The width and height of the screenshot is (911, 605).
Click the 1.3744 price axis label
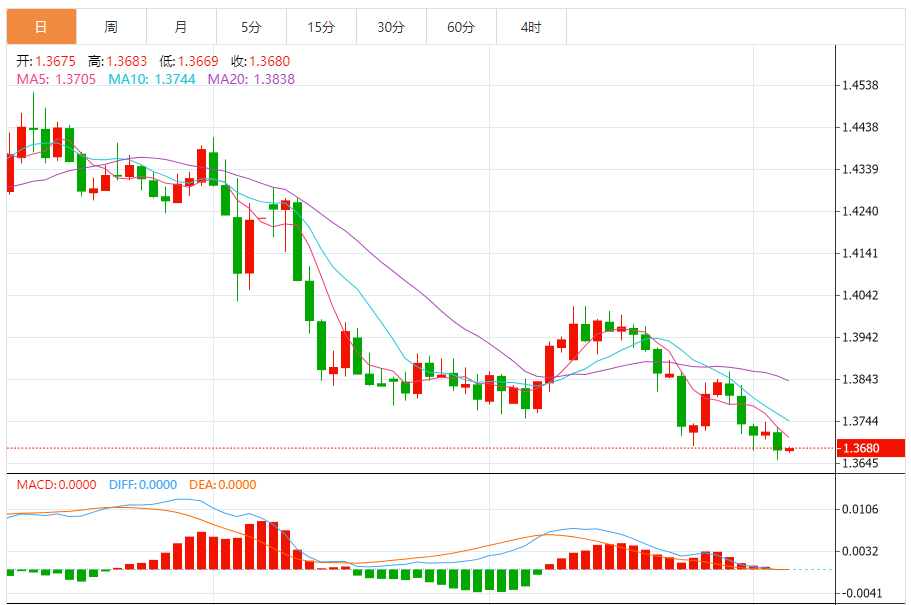860,421
